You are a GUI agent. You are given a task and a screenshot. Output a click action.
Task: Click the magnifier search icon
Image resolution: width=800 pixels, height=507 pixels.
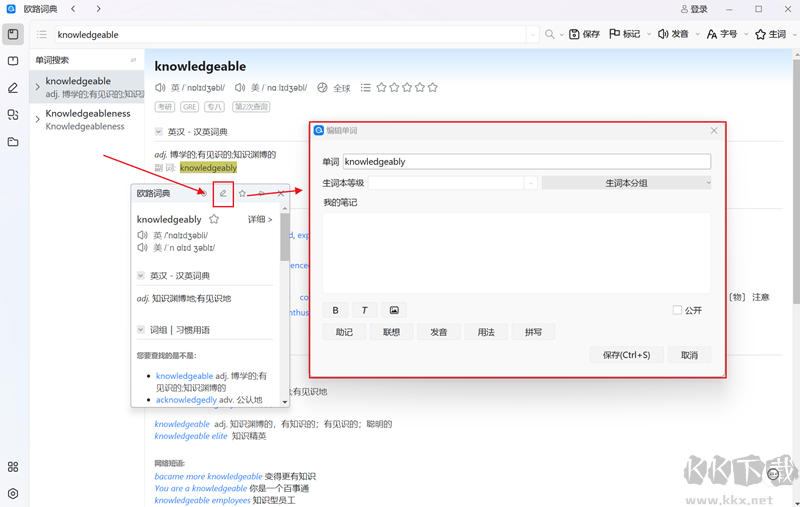tap(549, 34)
